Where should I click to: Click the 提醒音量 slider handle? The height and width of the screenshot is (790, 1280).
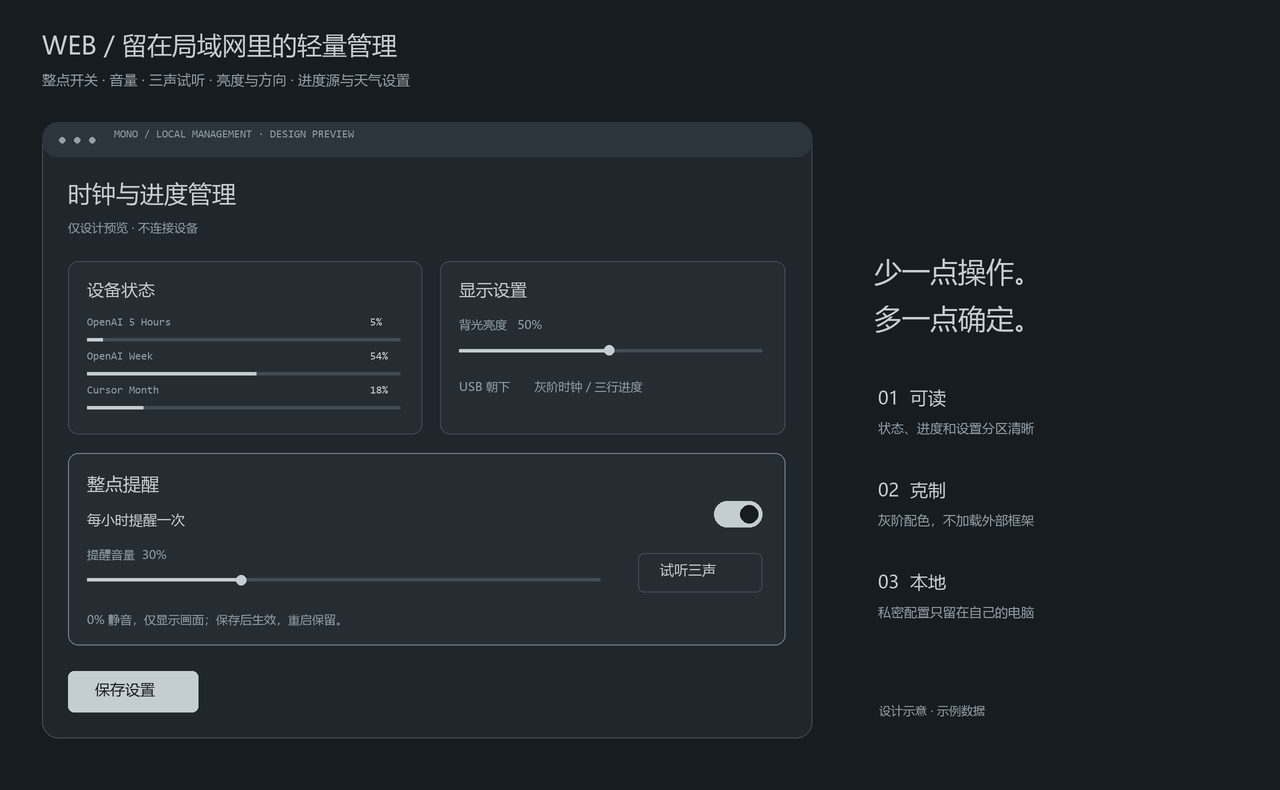(x=241, y=580)
